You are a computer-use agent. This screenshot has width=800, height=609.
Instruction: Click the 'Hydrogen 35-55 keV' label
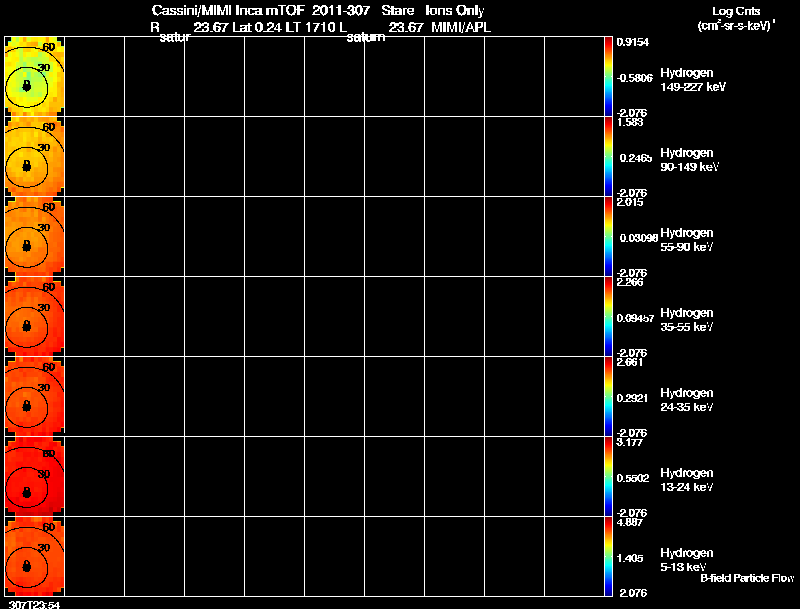(687, 320)
